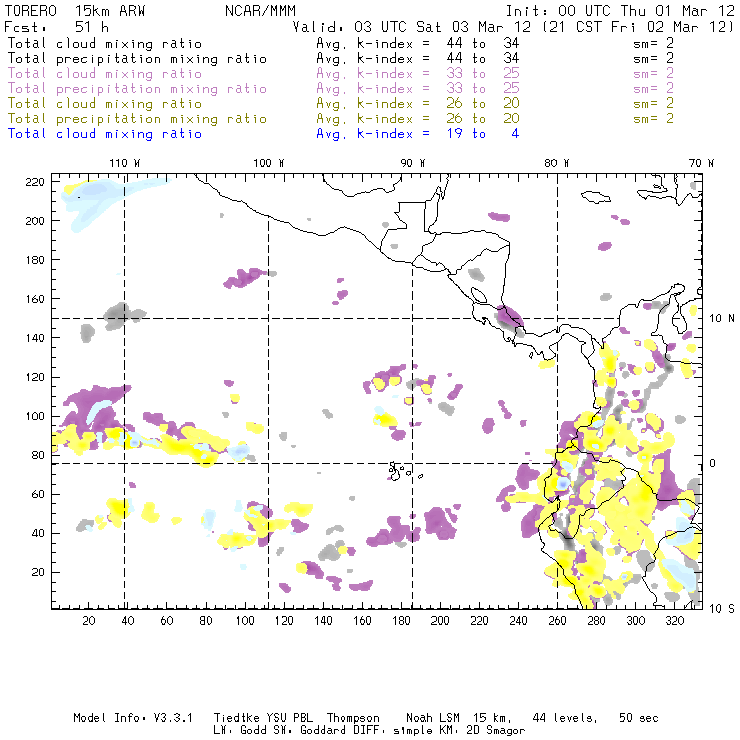Viewport: 740px width, 740px height.
Task: Click the 220 tick label on vertical axis
Action: pyautogui.click(x=35, y=181)
